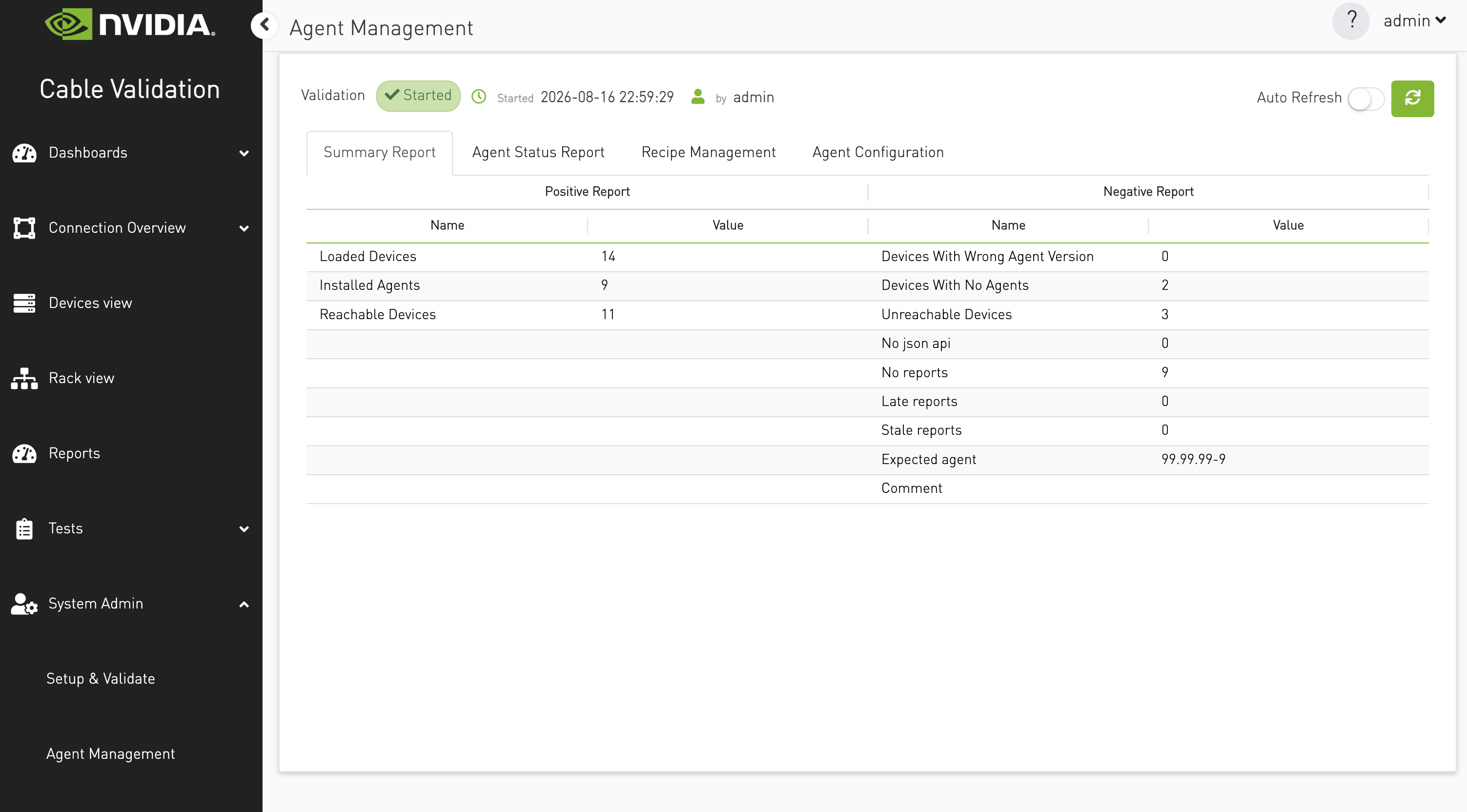
Task: Click the Positive Report Name column header
Action: tap(447, 225)
